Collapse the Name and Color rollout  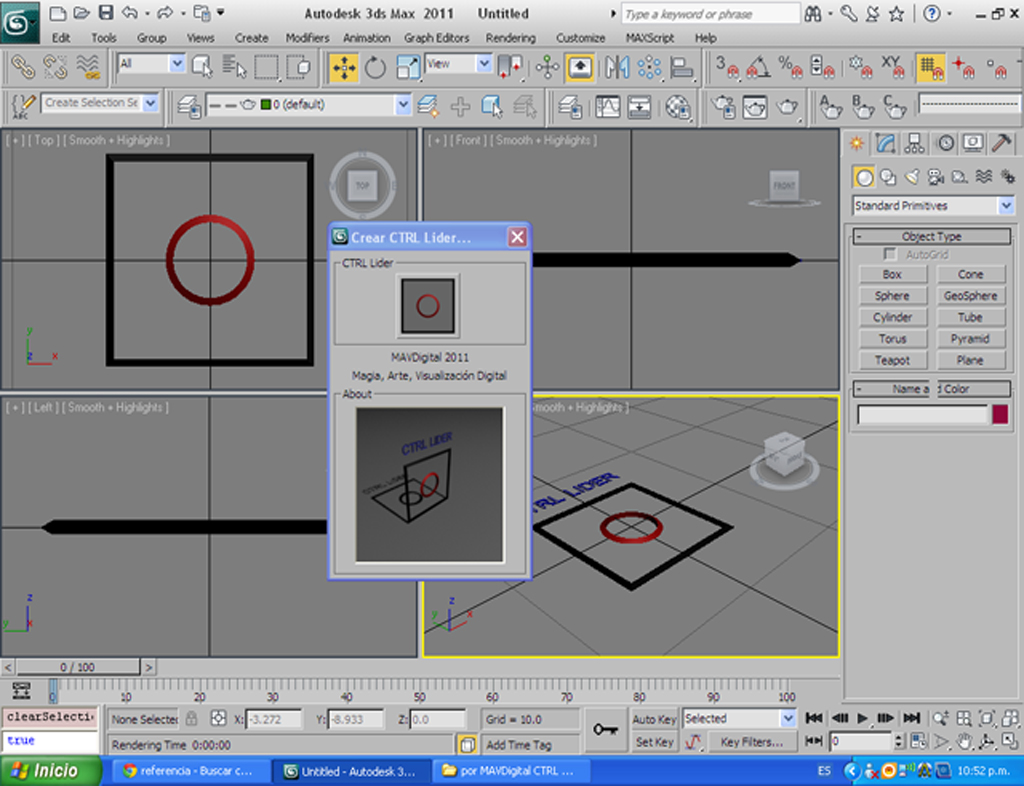tap(932, 389)
